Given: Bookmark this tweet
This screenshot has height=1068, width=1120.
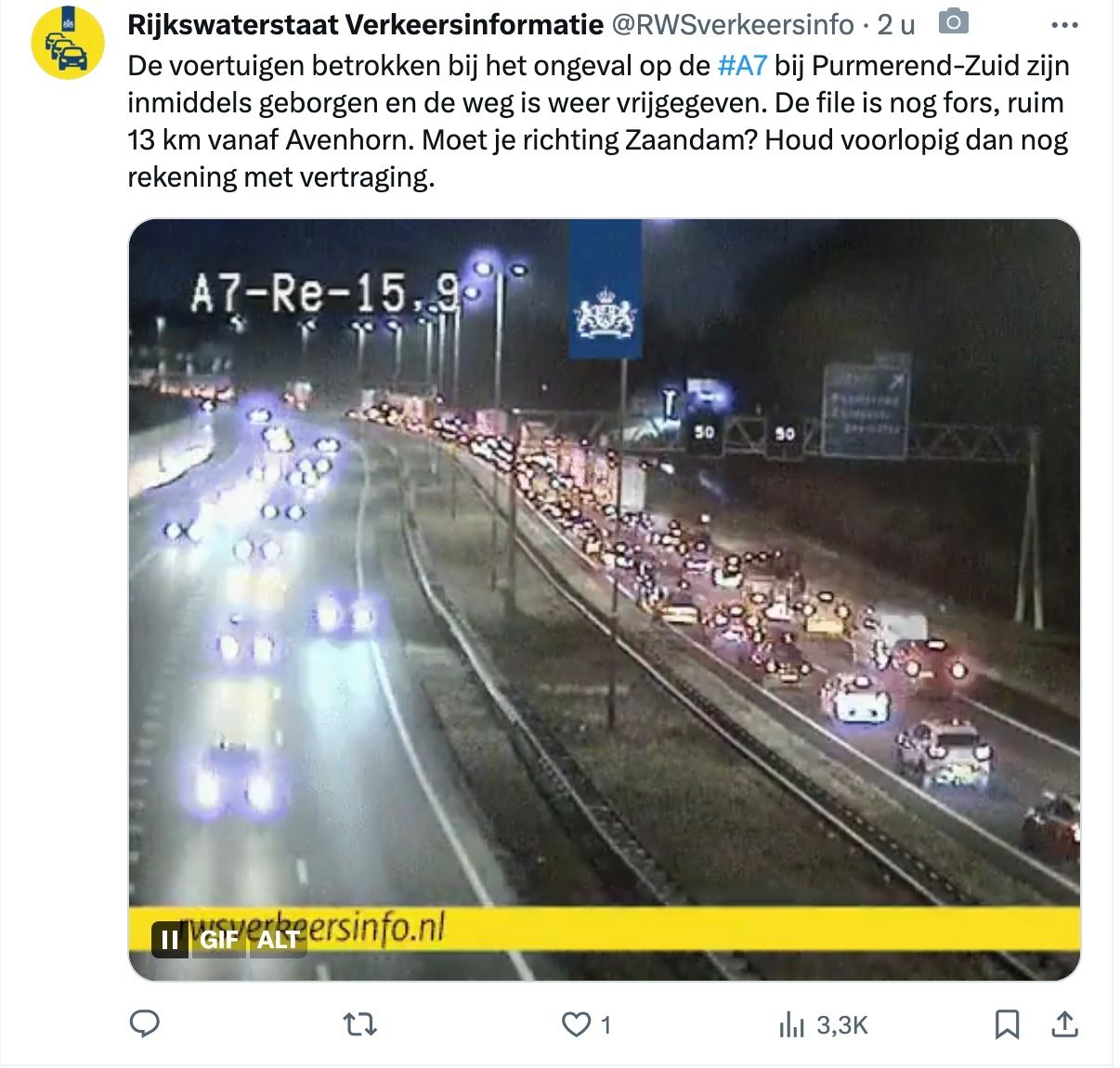Looking at the screenshot, I should point(1007,1024).
